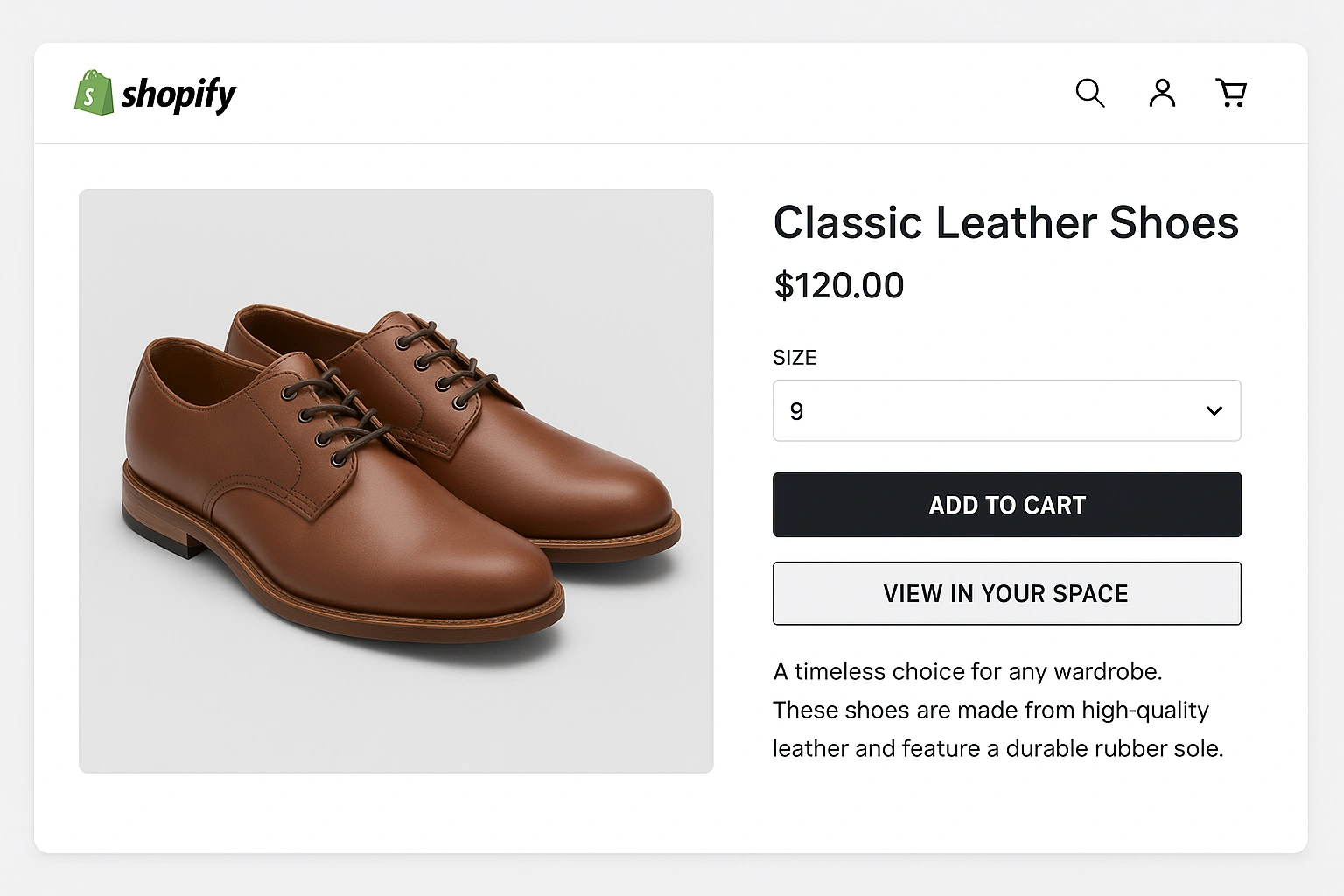
Task: Click the green shopping bag icon
Action: click(x=94, y=92)
